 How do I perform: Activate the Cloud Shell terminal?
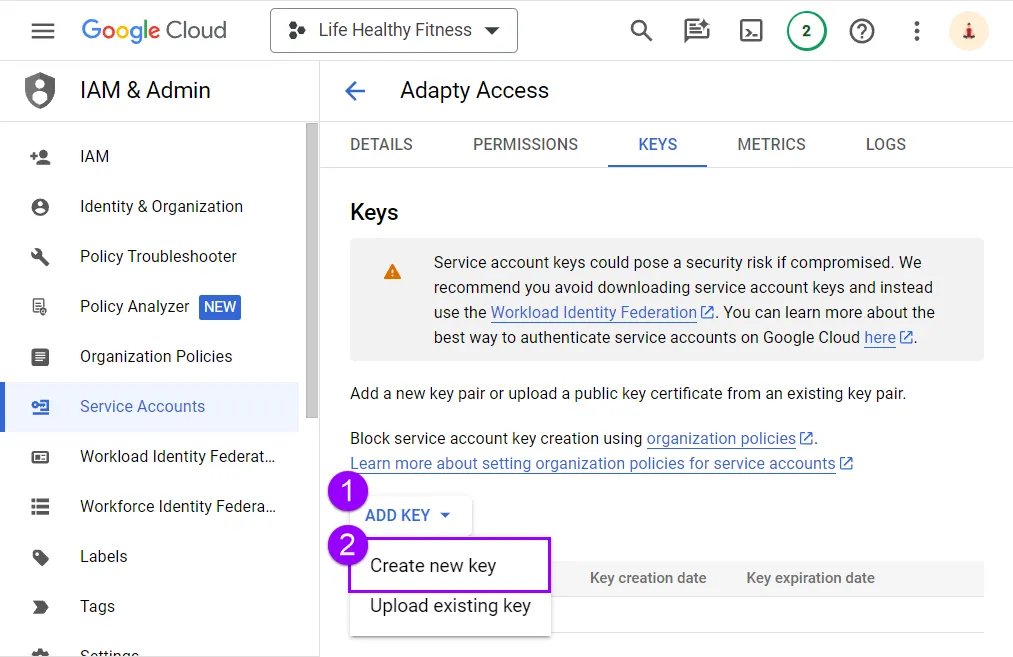click(751, 31)
